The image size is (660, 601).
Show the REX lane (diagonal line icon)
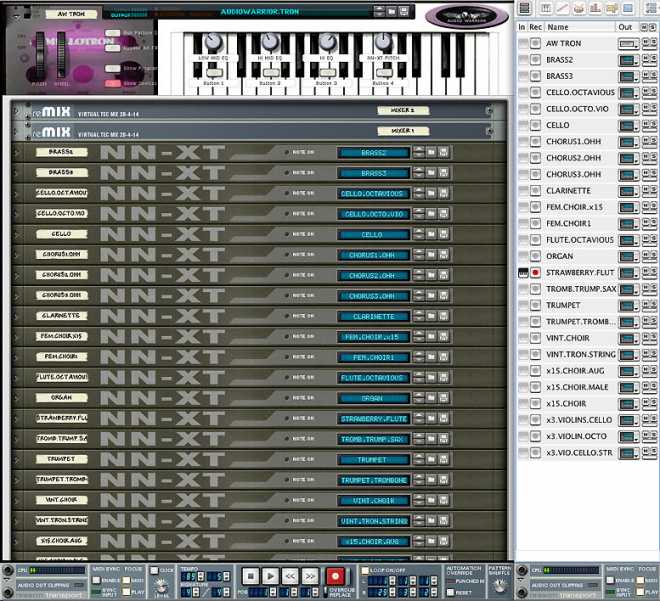click(x=562, y=8)
